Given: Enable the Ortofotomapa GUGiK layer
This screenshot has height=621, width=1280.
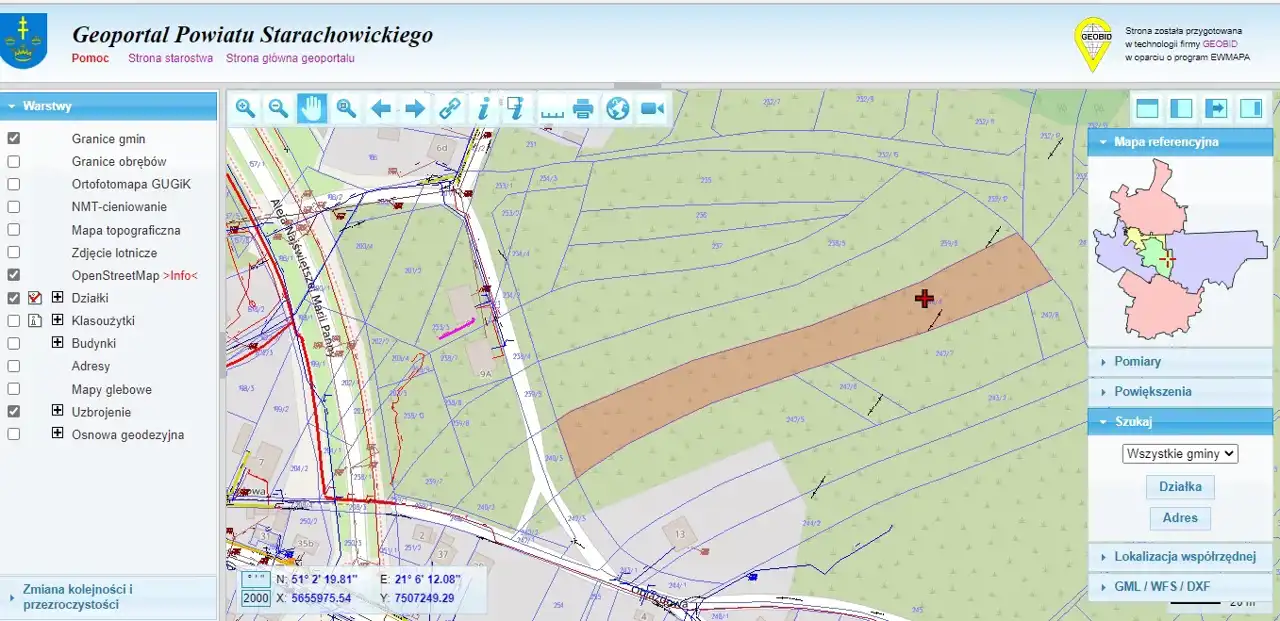Looking at the screenshot, I should click(14, 184).
